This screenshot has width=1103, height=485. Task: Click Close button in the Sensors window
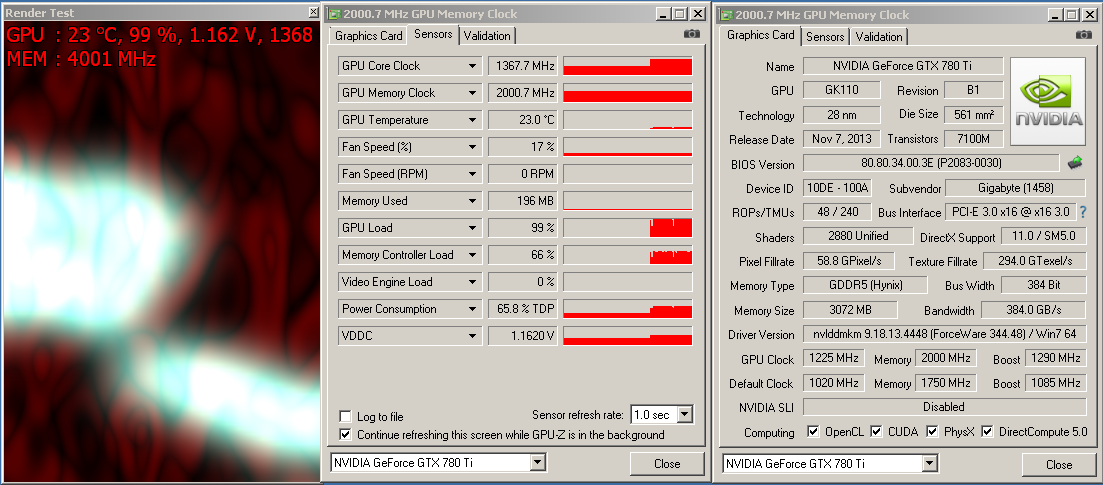point(667,464)
